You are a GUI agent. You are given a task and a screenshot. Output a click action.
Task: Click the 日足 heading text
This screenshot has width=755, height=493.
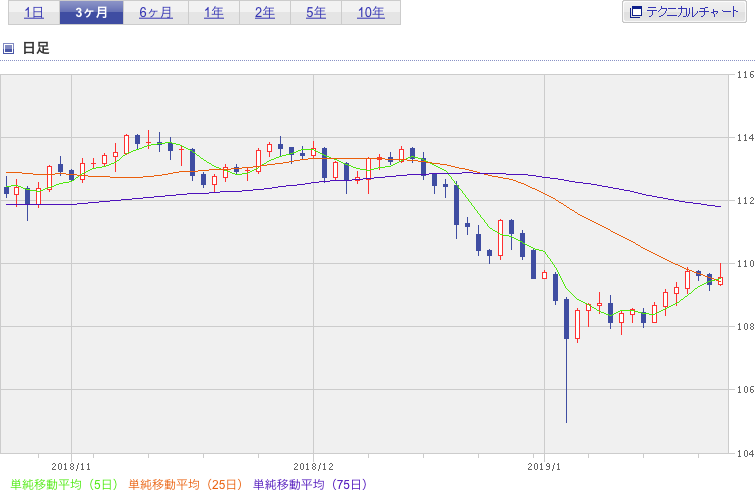tap(36, 48)
